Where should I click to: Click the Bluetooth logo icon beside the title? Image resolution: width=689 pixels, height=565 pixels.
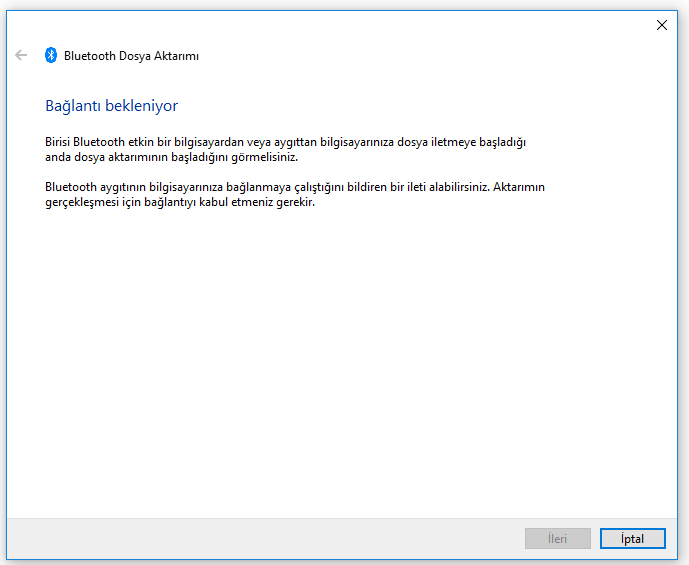(x=51, y=56)
